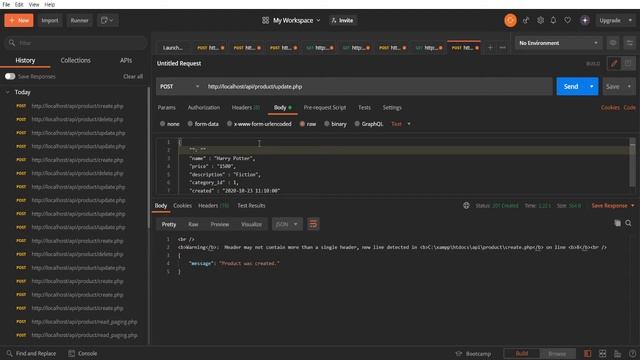Select the none body type radio
The height and width of the screenshot is (360, 640).
[162, 124]
